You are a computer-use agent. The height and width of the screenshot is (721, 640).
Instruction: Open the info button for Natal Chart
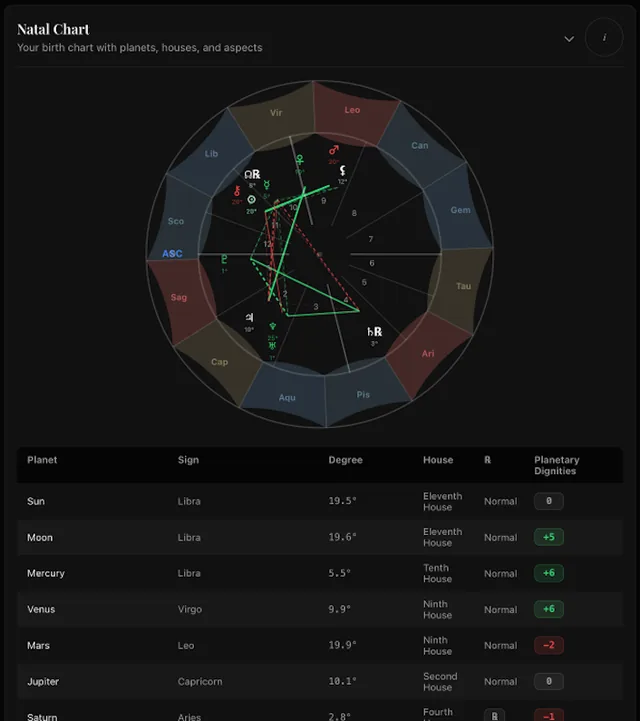tap(604, 37)
